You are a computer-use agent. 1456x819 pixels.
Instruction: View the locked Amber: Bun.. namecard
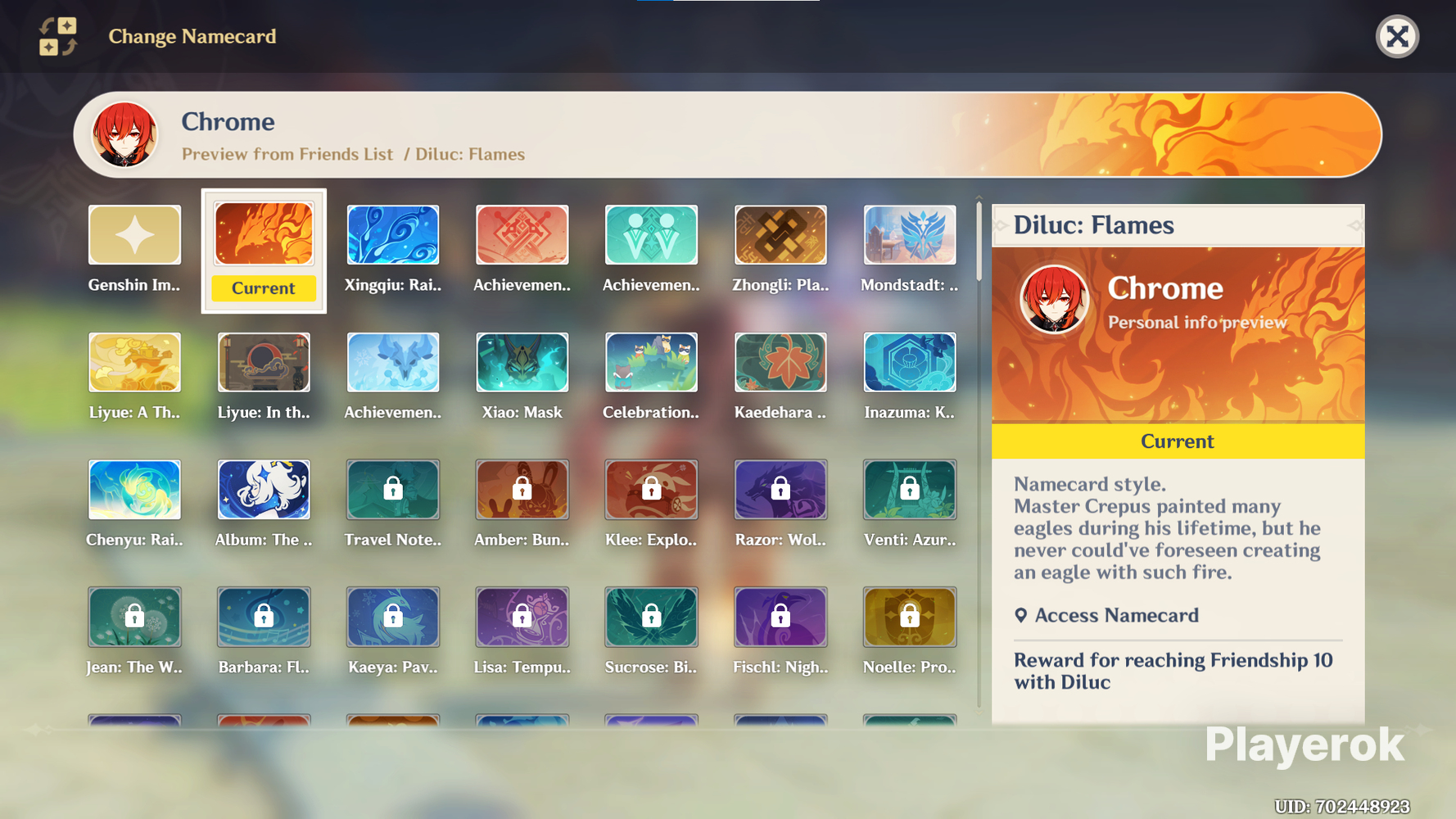pyautogui.click(x=522, y=490)
